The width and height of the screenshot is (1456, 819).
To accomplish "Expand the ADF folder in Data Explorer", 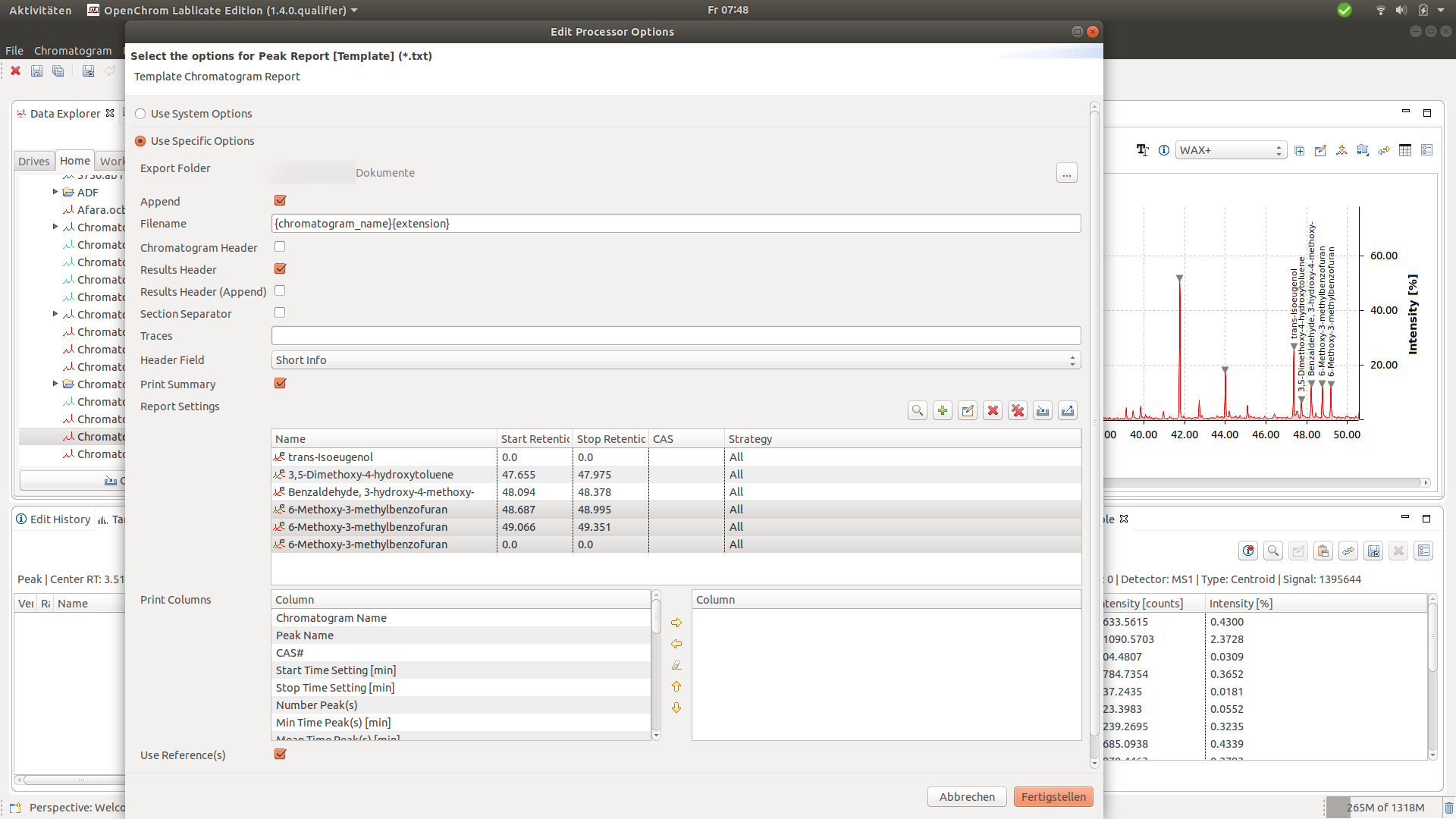I will 54,192.
